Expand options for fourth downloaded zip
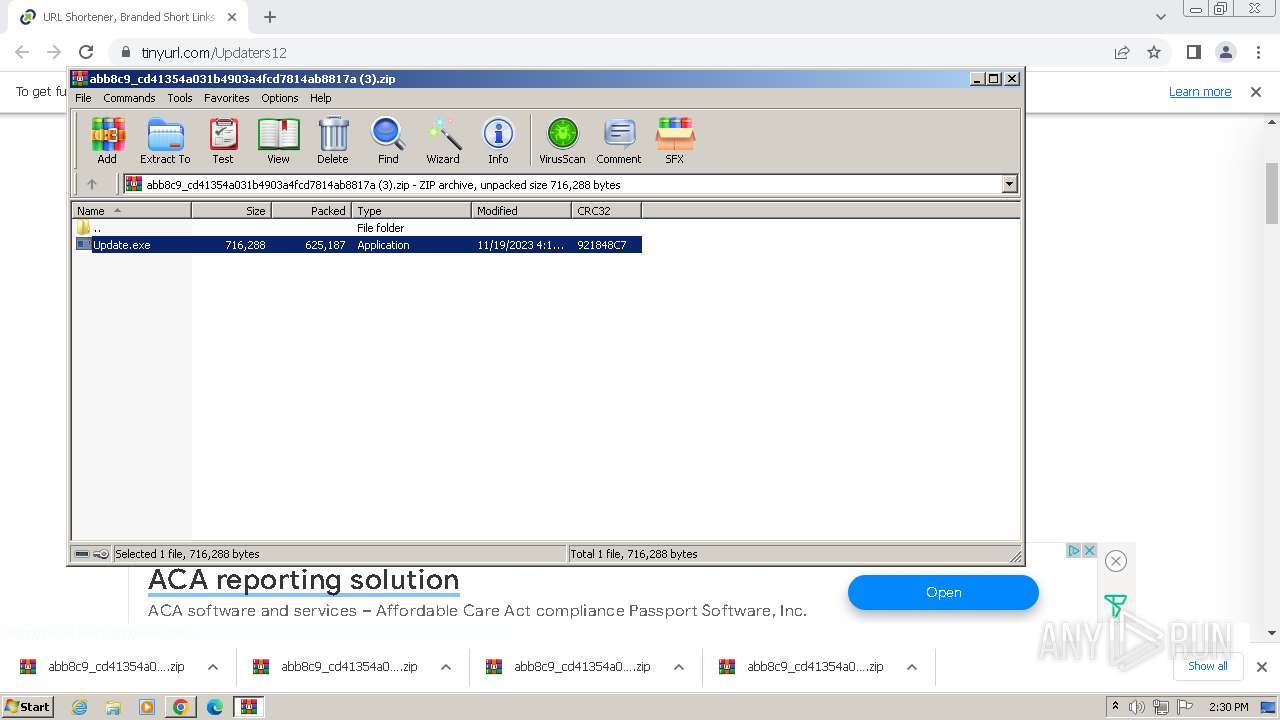This screenshot has width=1280, height=720. (x=911, y=667)
